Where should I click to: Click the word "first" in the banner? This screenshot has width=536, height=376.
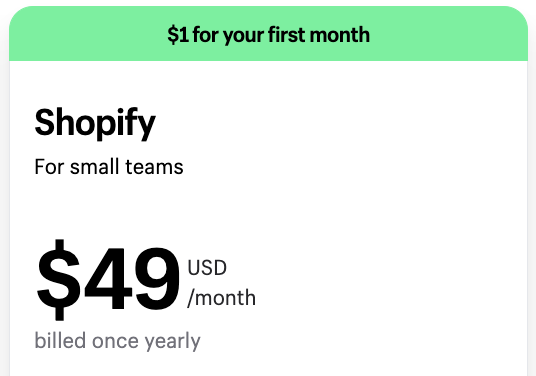tap(286, 34)
